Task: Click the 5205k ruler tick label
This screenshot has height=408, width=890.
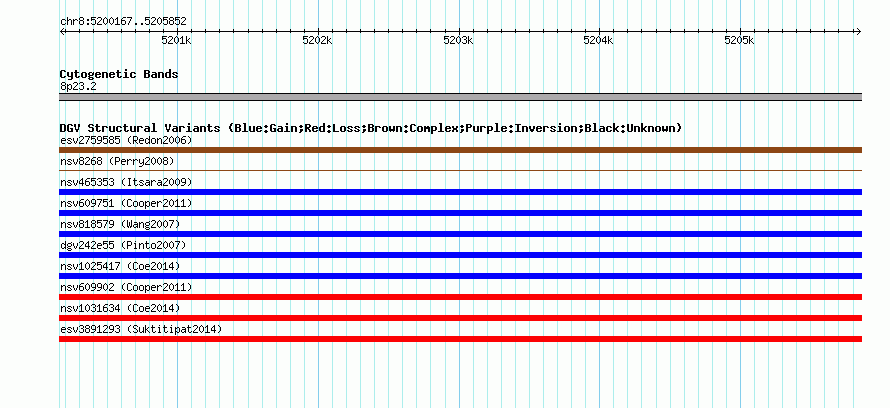Action: [x=740, y=40]
